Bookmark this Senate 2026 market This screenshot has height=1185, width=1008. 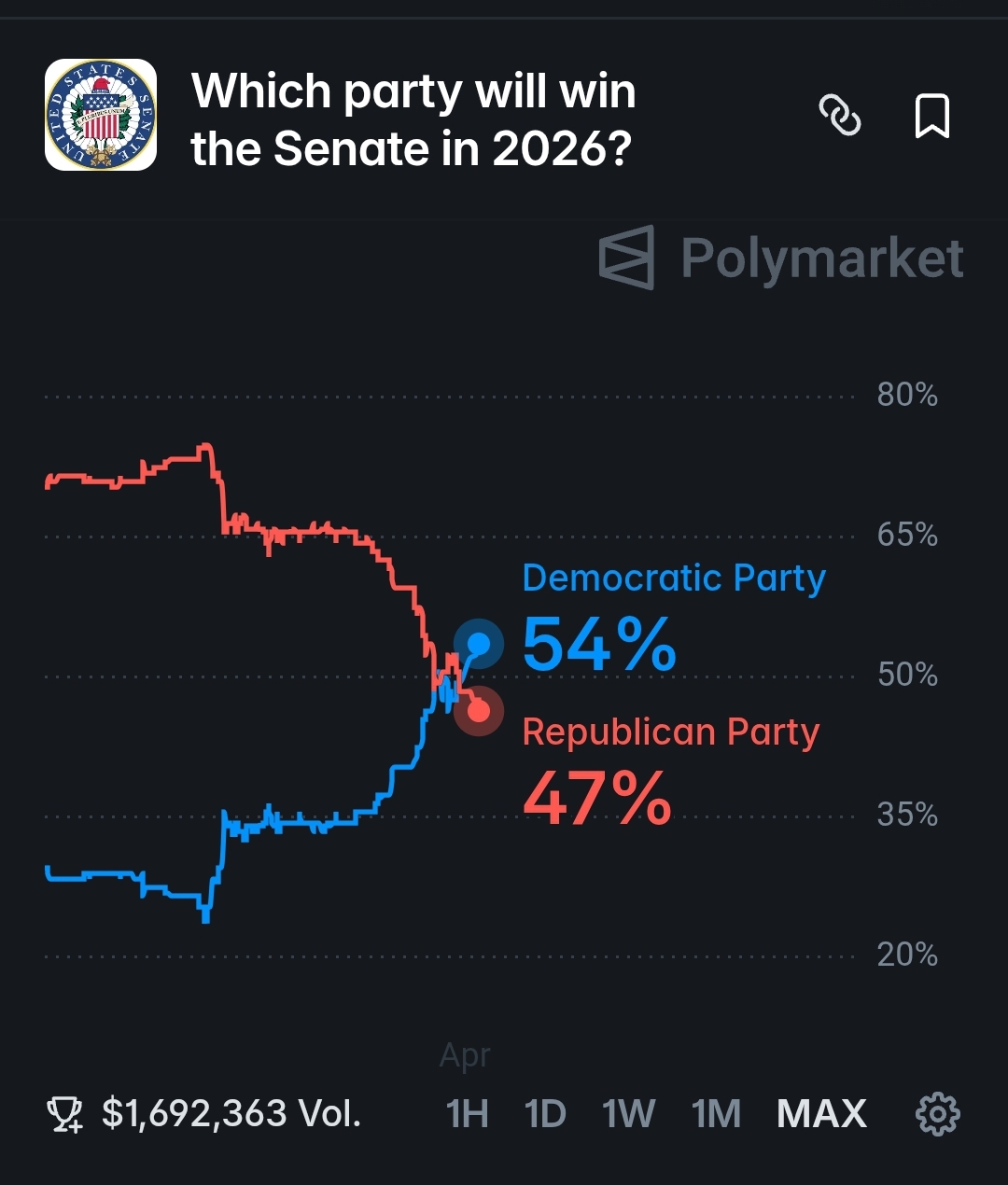(x=931, y=116)
